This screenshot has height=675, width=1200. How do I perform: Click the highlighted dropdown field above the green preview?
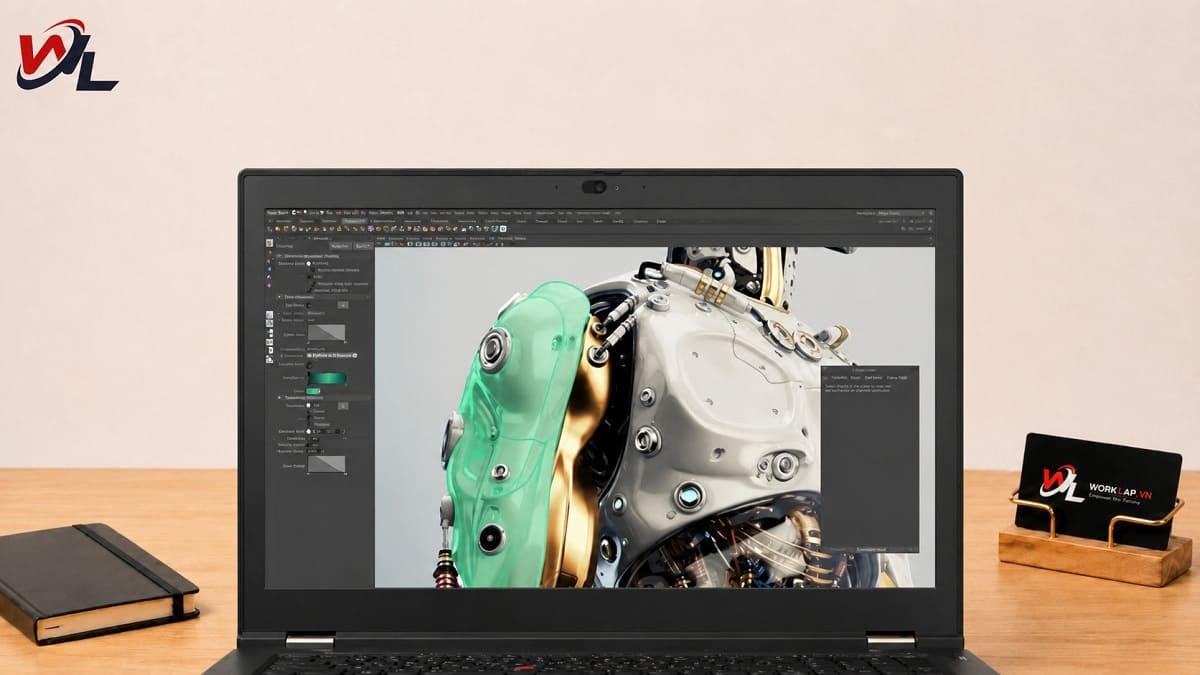coord(332,356)
